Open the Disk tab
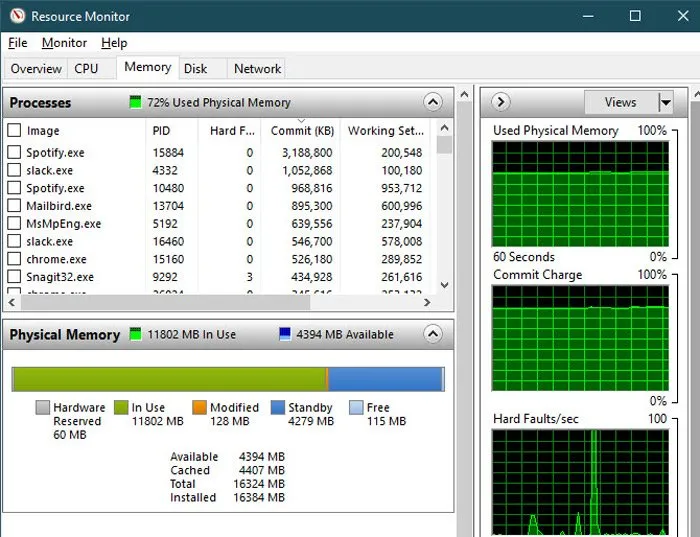 (x=196, y=68)
